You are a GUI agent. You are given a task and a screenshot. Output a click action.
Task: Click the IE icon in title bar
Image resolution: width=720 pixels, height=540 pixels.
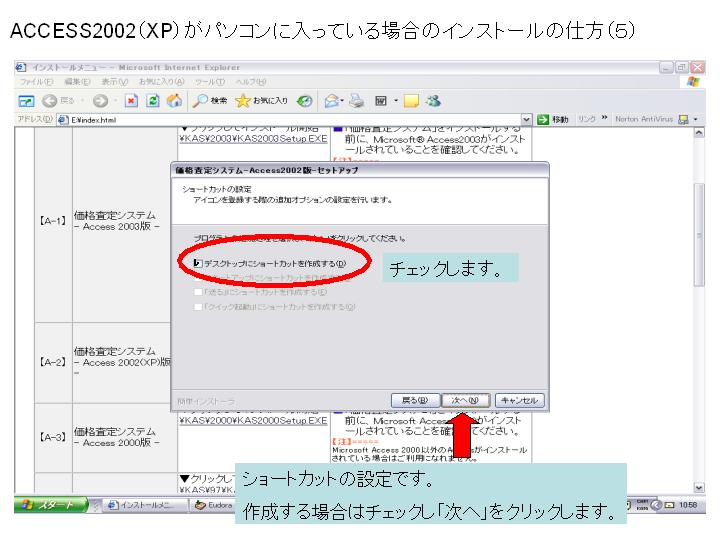21,68
